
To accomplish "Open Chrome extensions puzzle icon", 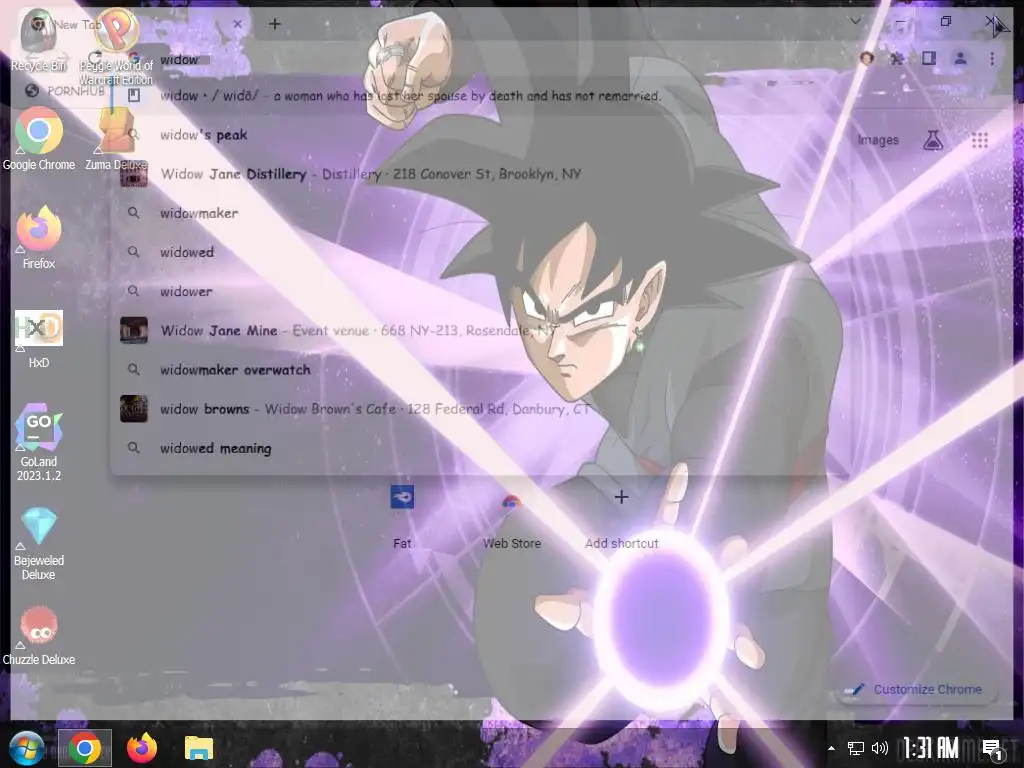I will [x=897, y=58].
